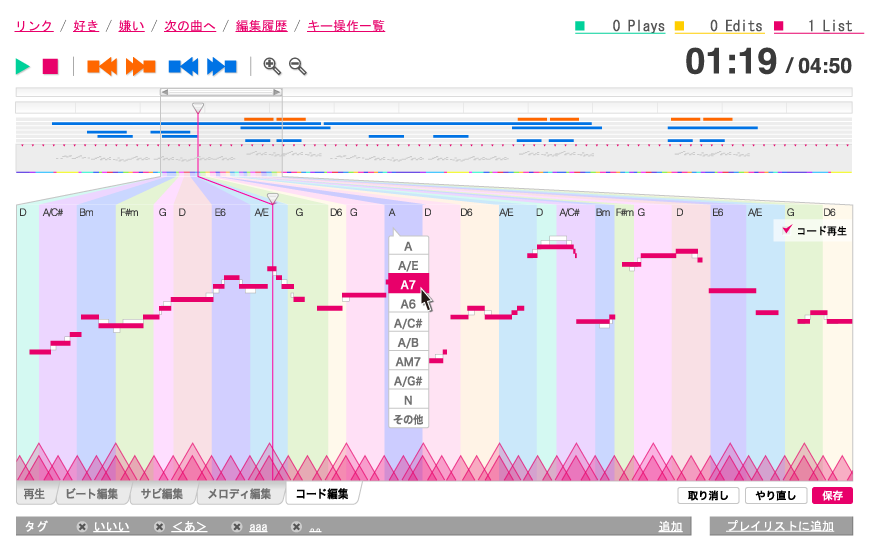The width and height of the screenshot is (869, 551).
Task: Remove the last tag with its x icon
Action: pyautogui.click(x=297, y=527)
